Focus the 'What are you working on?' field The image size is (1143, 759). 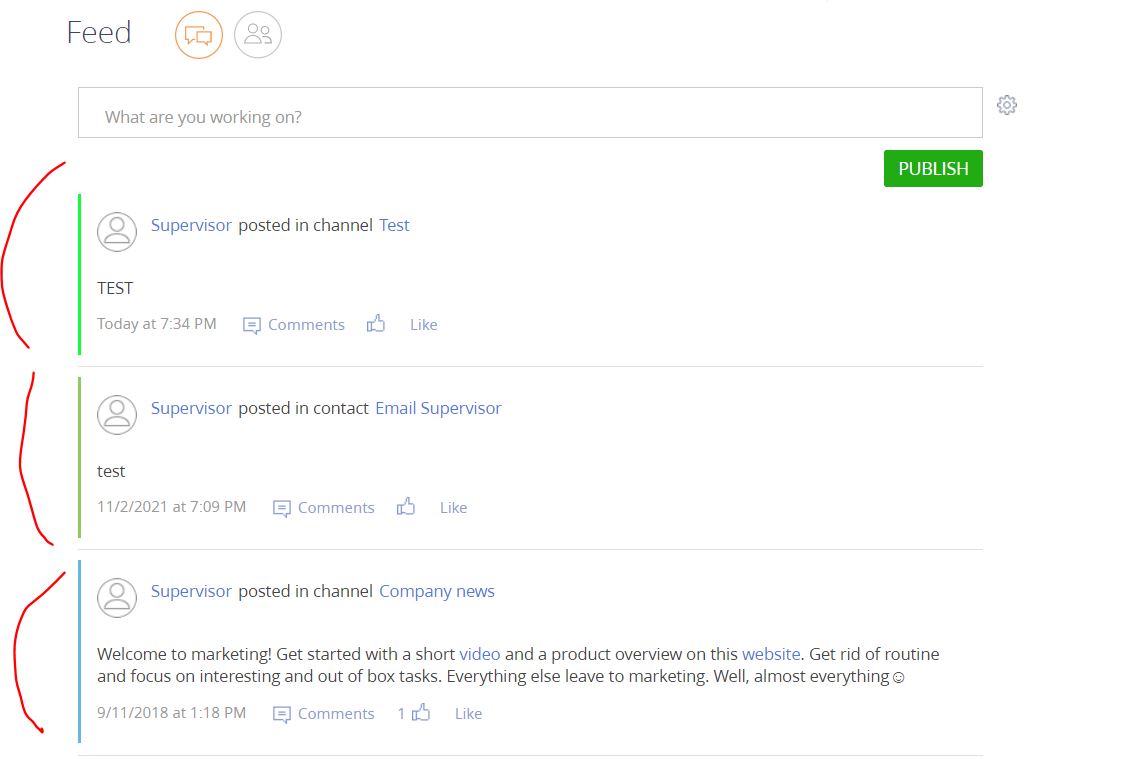(x=530, y=113)
